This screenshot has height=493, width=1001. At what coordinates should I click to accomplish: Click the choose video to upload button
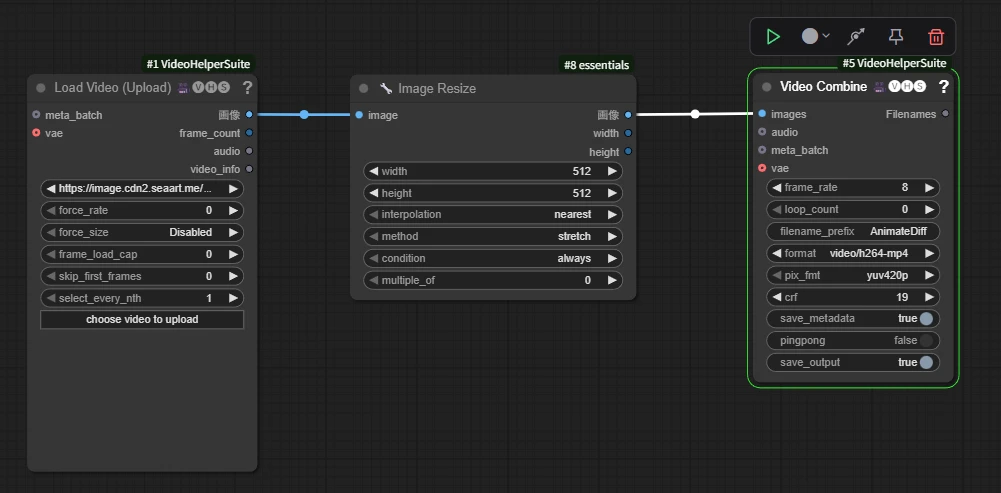click(x=142, y=320)
